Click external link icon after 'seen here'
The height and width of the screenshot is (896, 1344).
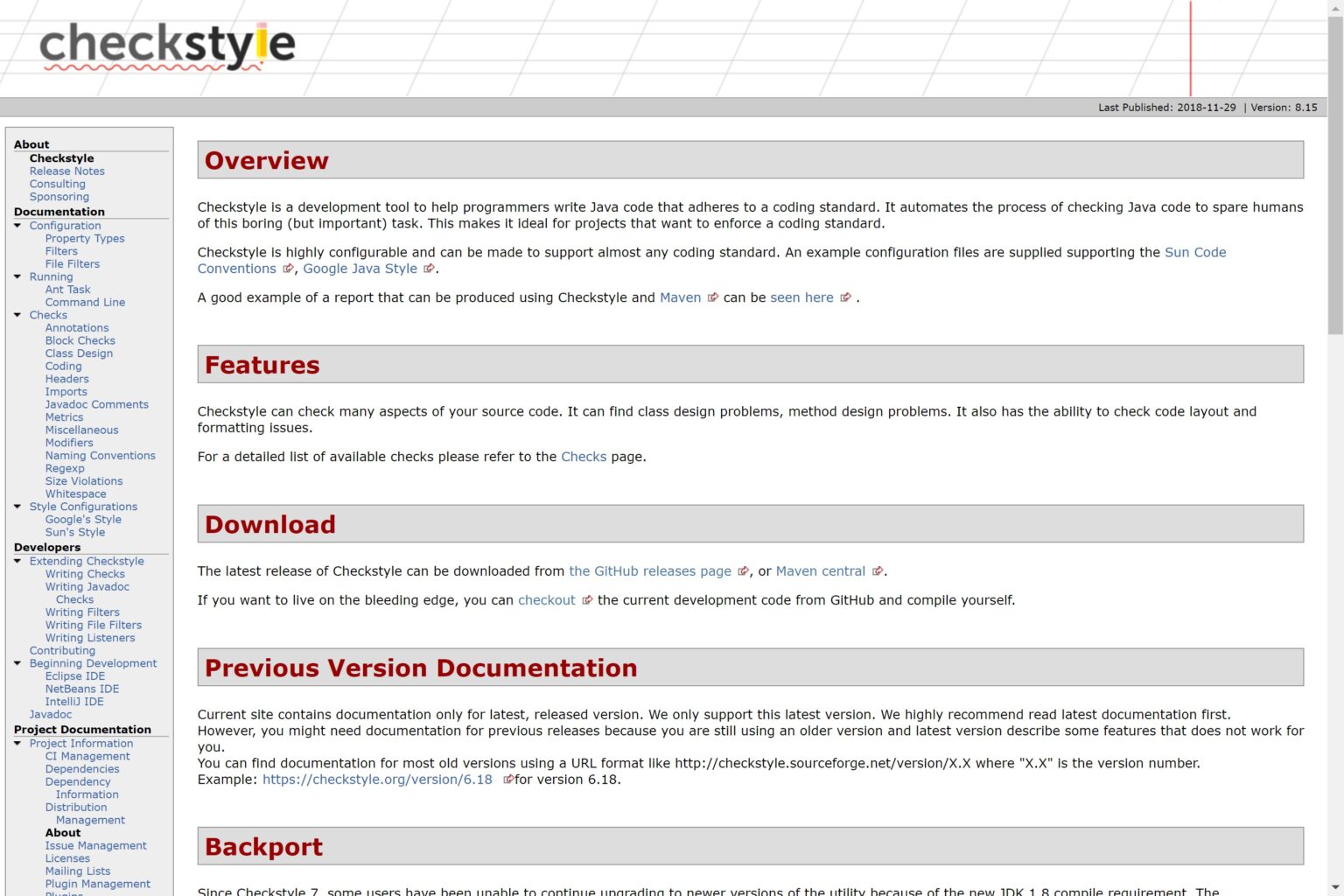[x=845, y=297]
